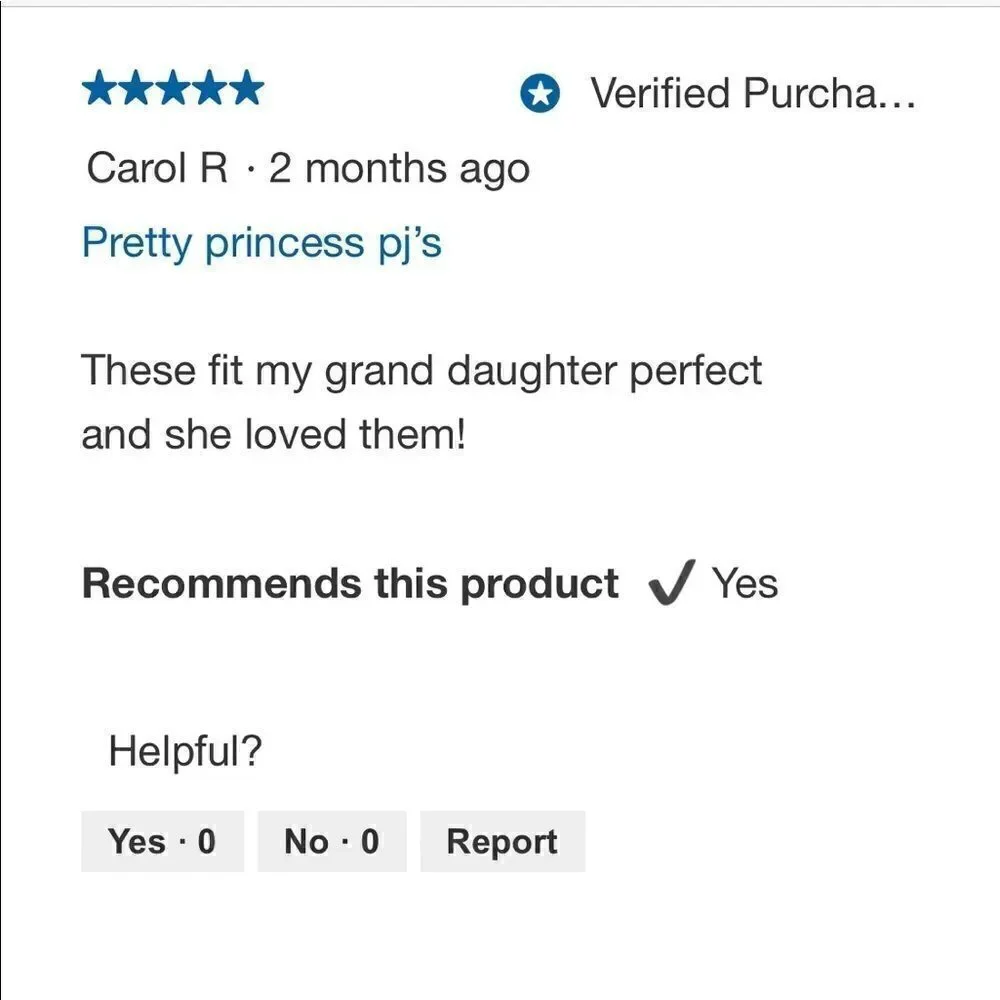
Task: Vote not helpful with "No · 0"
Action: pyautogui.click(x=332, y=841)
